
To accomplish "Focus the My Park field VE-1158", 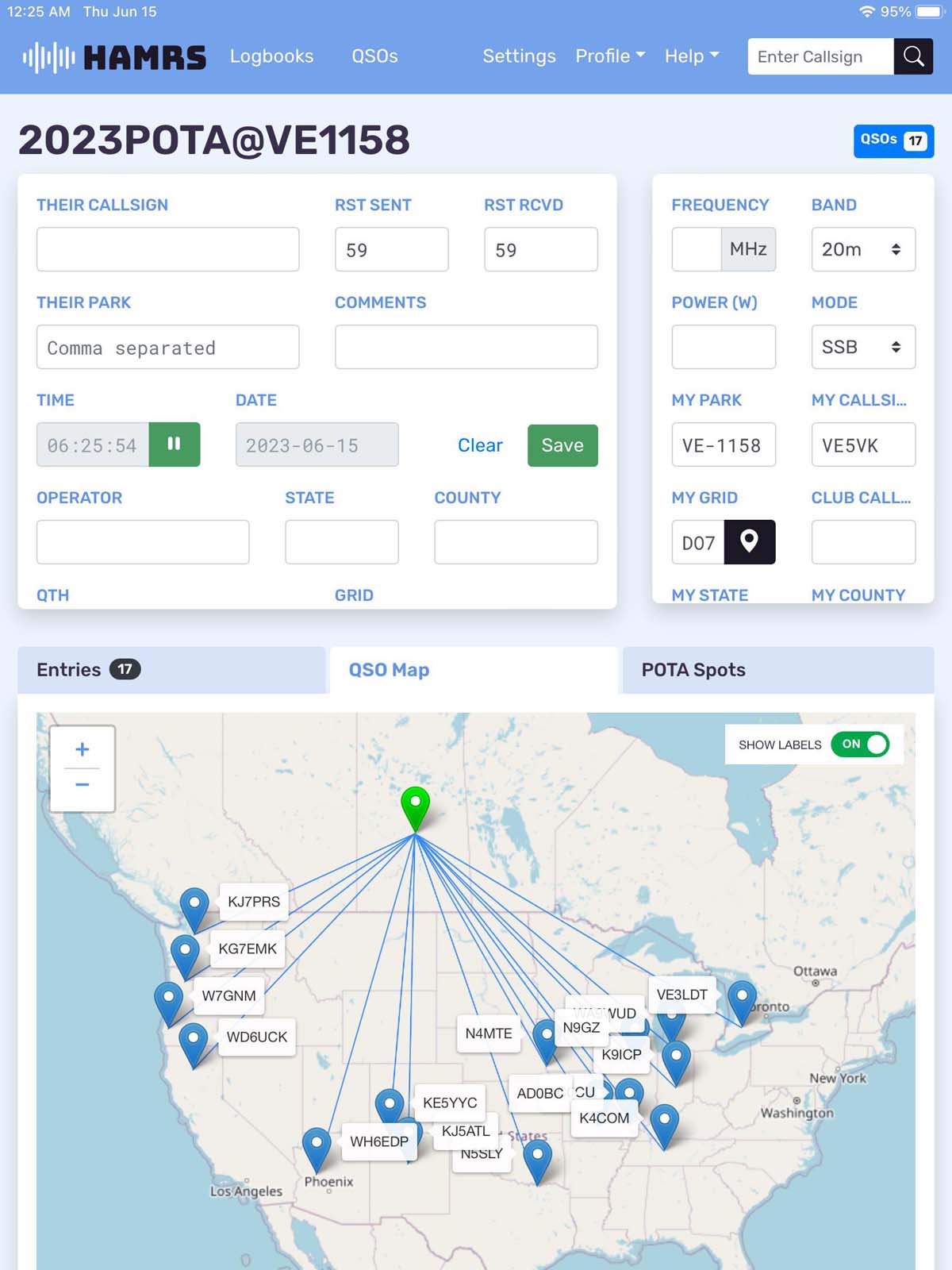I will click(724, 444).
